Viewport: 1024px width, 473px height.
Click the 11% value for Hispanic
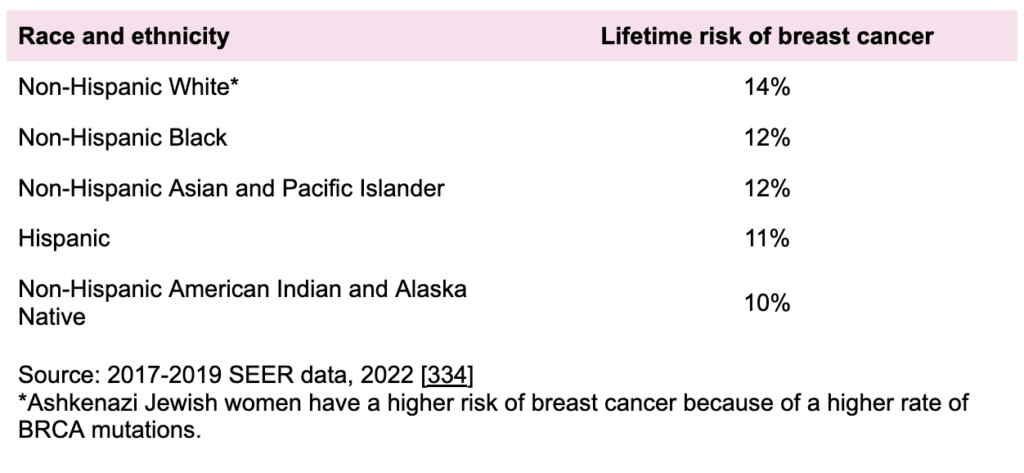point(767,239)
